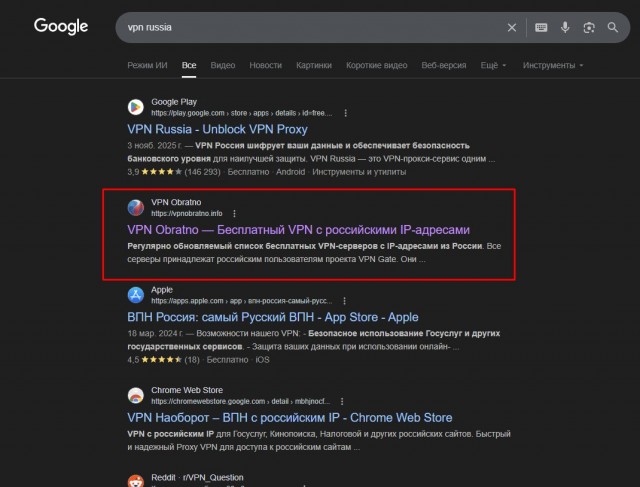Click the Google logo
The image size is (640, 487).
61,27
